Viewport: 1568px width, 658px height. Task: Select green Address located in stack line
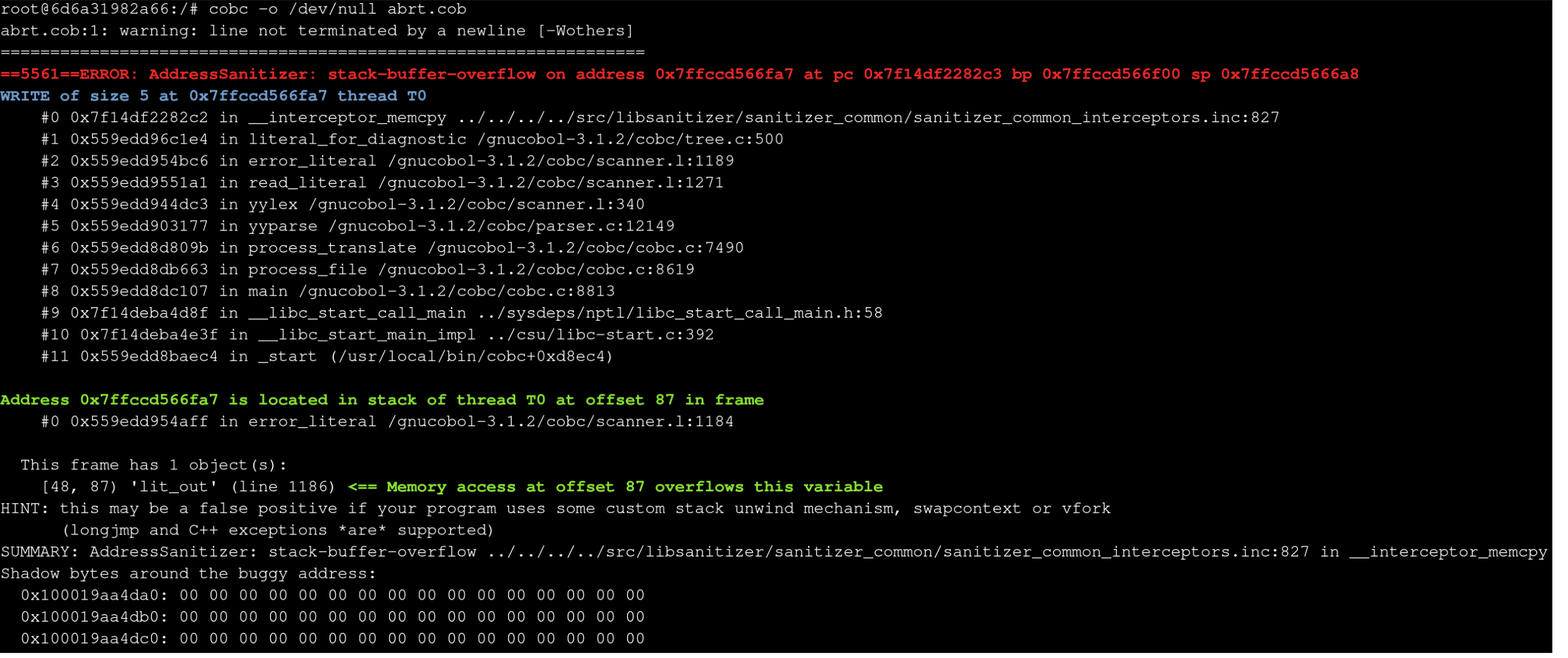pos(383,401)
